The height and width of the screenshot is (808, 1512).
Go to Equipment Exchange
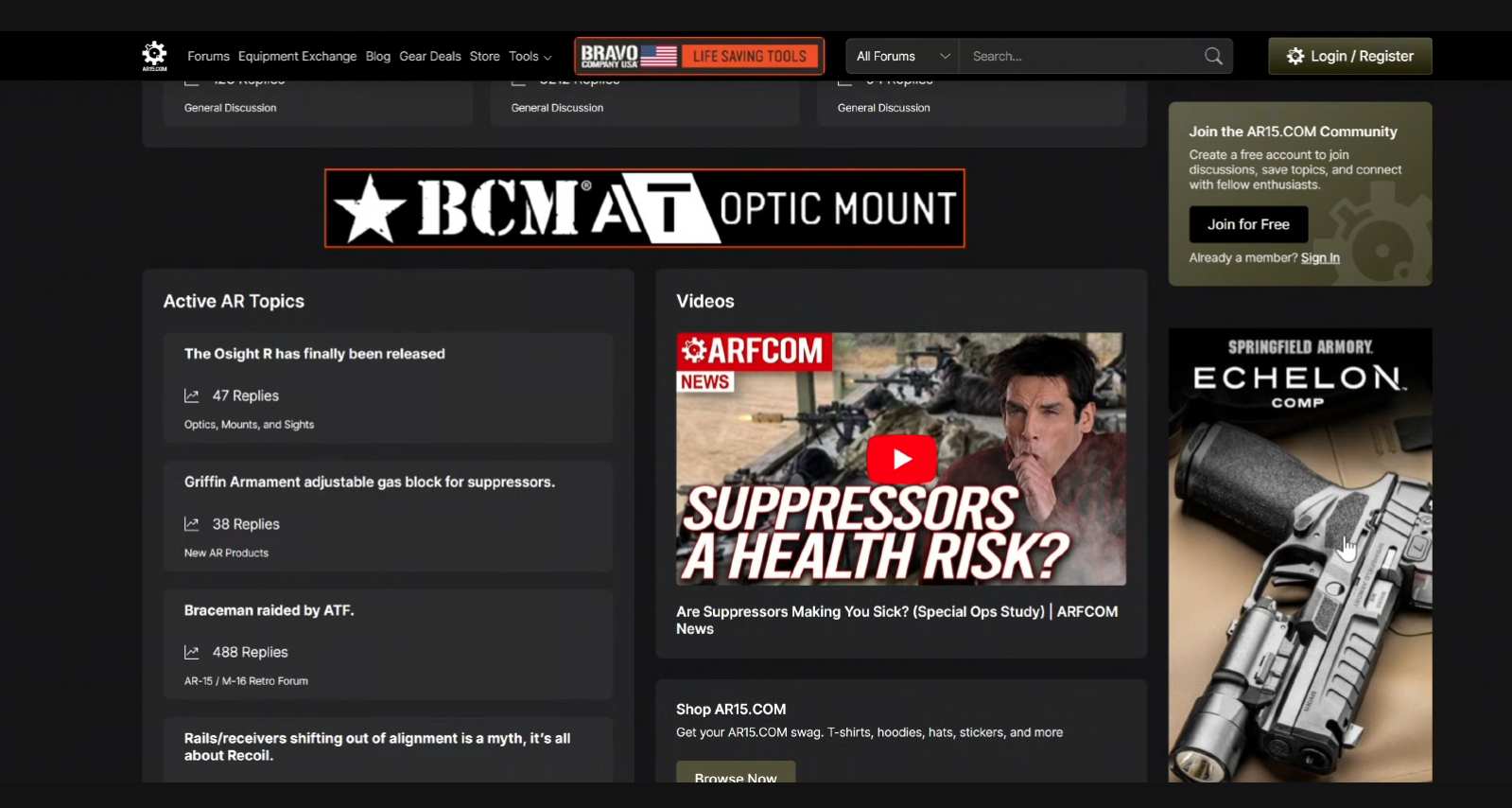point(297,56)
